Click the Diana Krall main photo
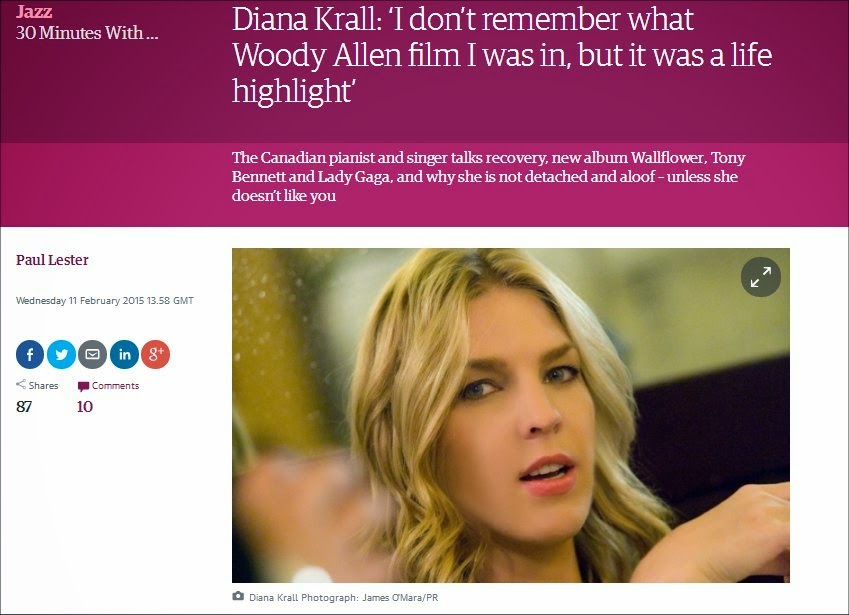This screenshot has height=615, width=849. [x=511, y=415]
